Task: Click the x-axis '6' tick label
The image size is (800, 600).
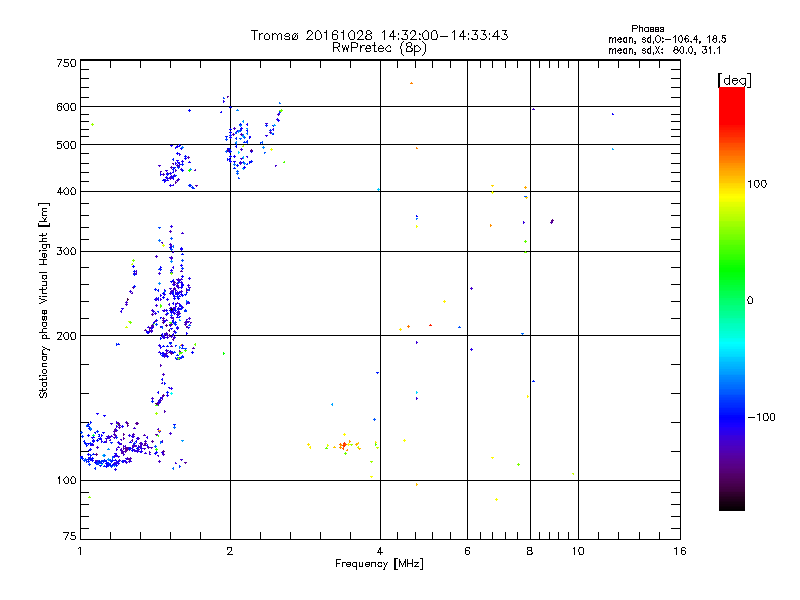Action: tap(467, 551)
